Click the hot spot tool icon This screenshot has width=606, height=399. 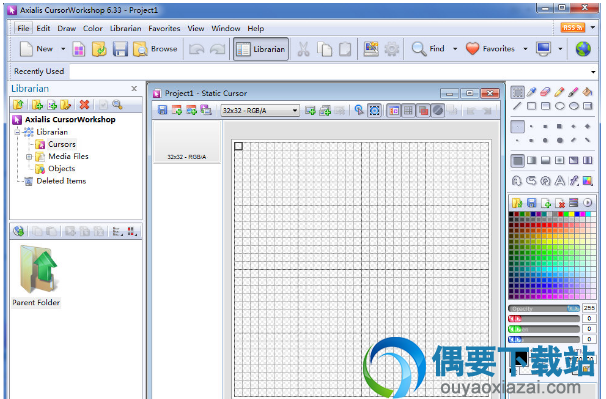pyautogui.click(x=359, y=111)
